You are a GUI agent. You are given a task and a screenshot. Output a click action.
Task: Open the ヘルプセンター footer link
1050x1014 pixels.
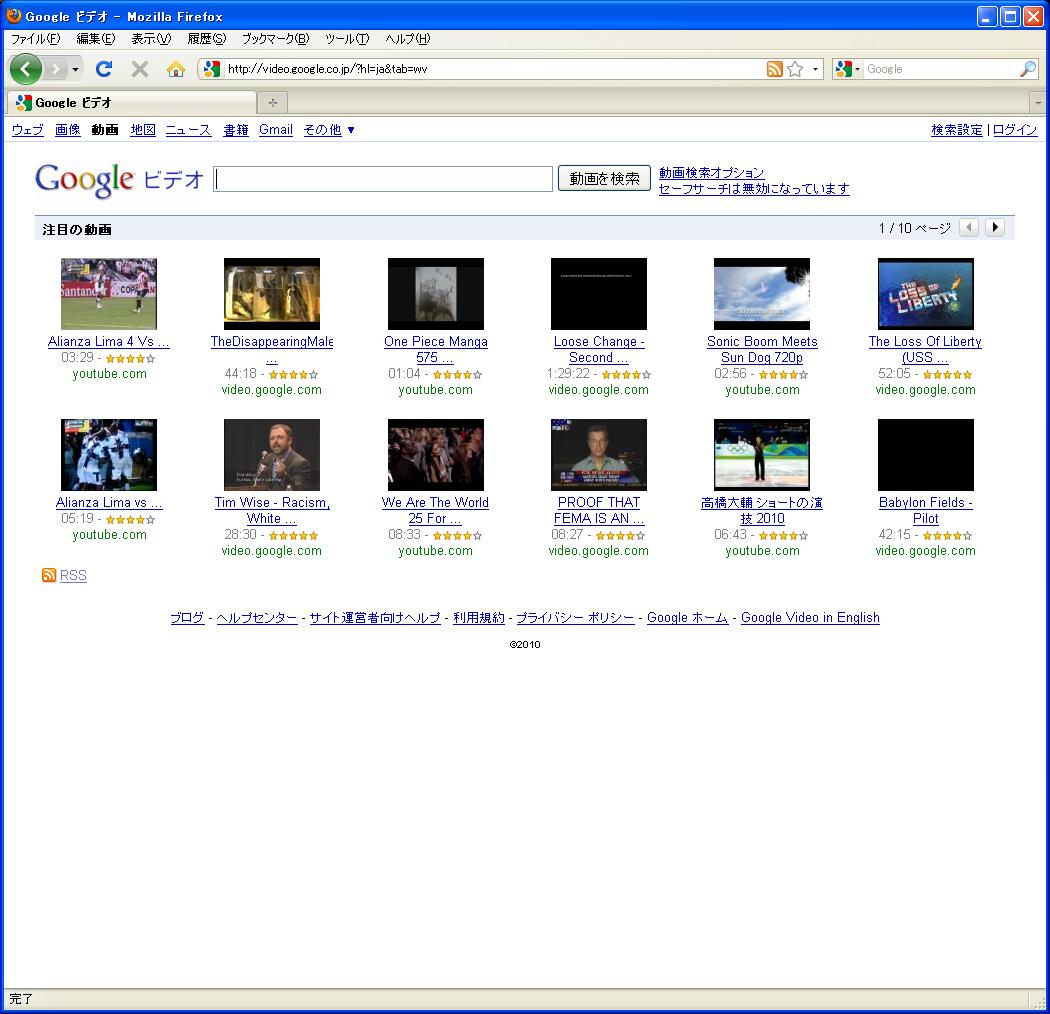(x=256, y=618)
